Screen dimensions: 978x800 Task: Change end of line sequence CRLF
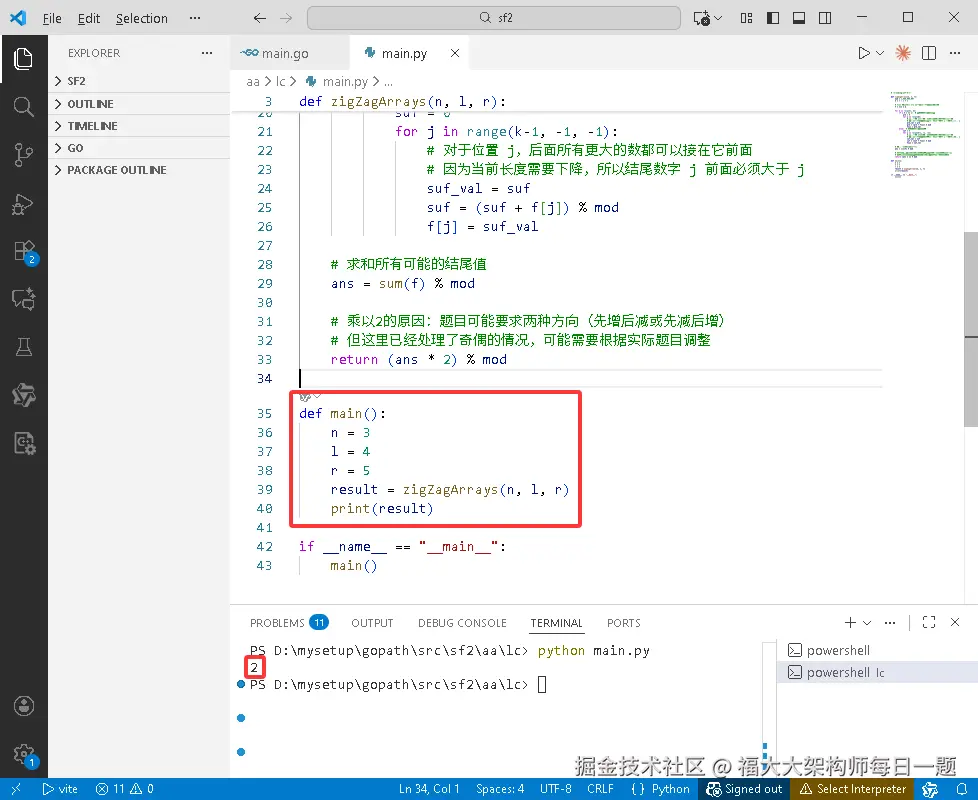click(x=600, y=789)
